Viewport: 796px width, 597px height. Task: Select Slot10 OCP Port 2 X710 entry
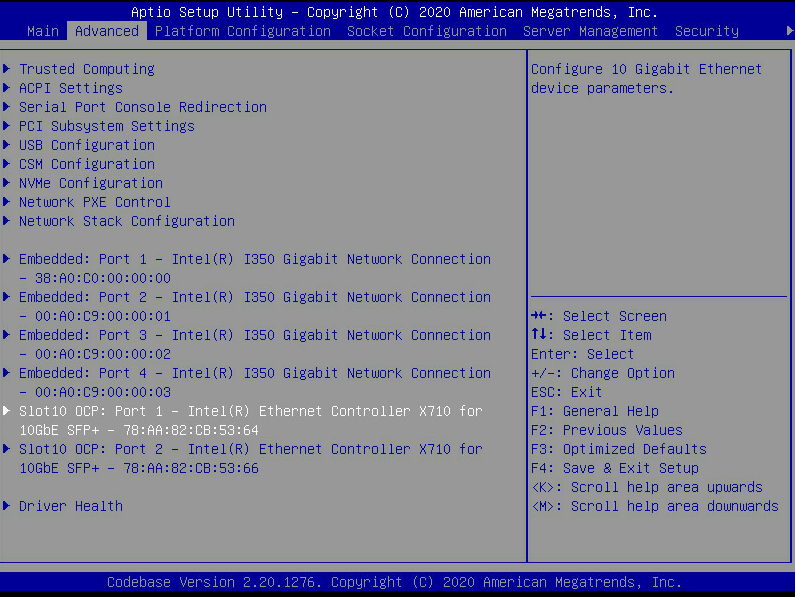(x=251, y=458)
